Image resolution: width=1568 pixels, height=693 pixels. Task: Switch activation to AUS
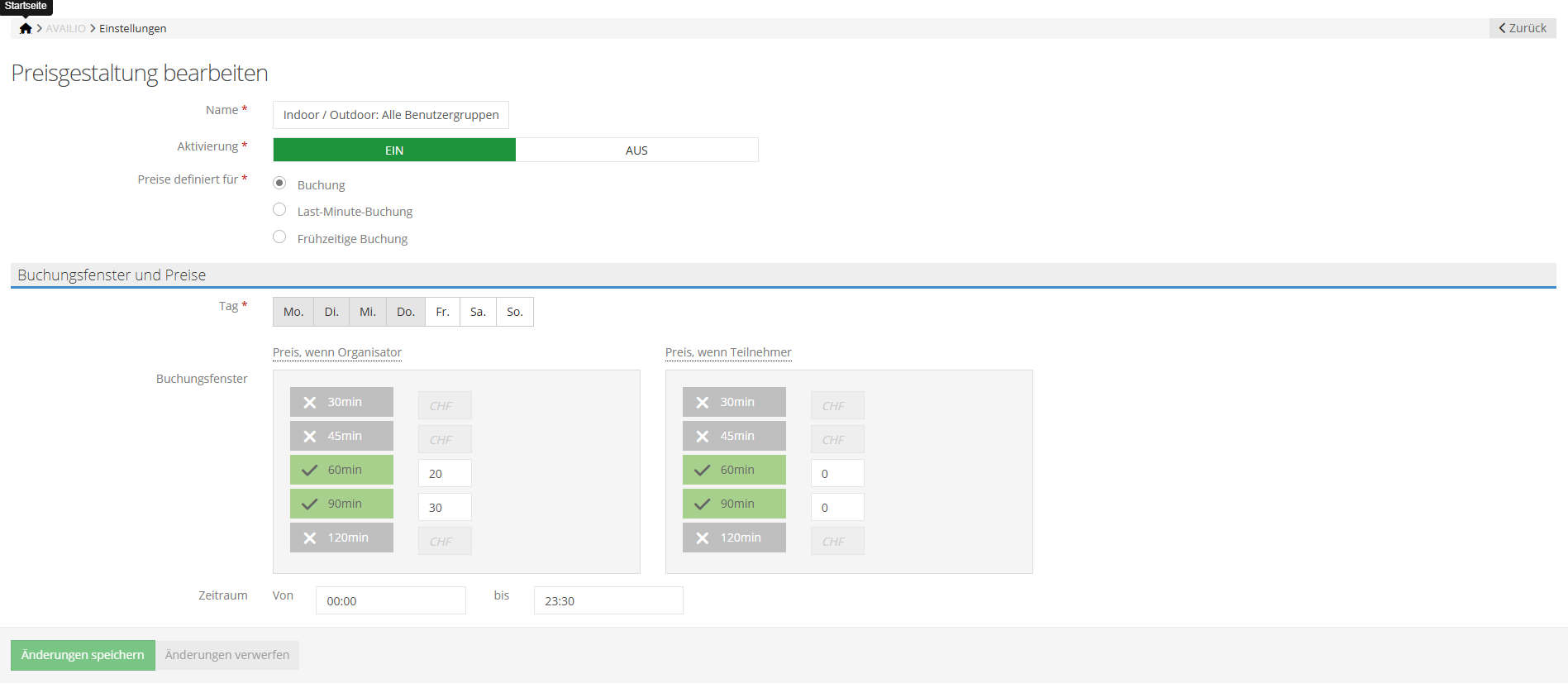click(636, 151)
